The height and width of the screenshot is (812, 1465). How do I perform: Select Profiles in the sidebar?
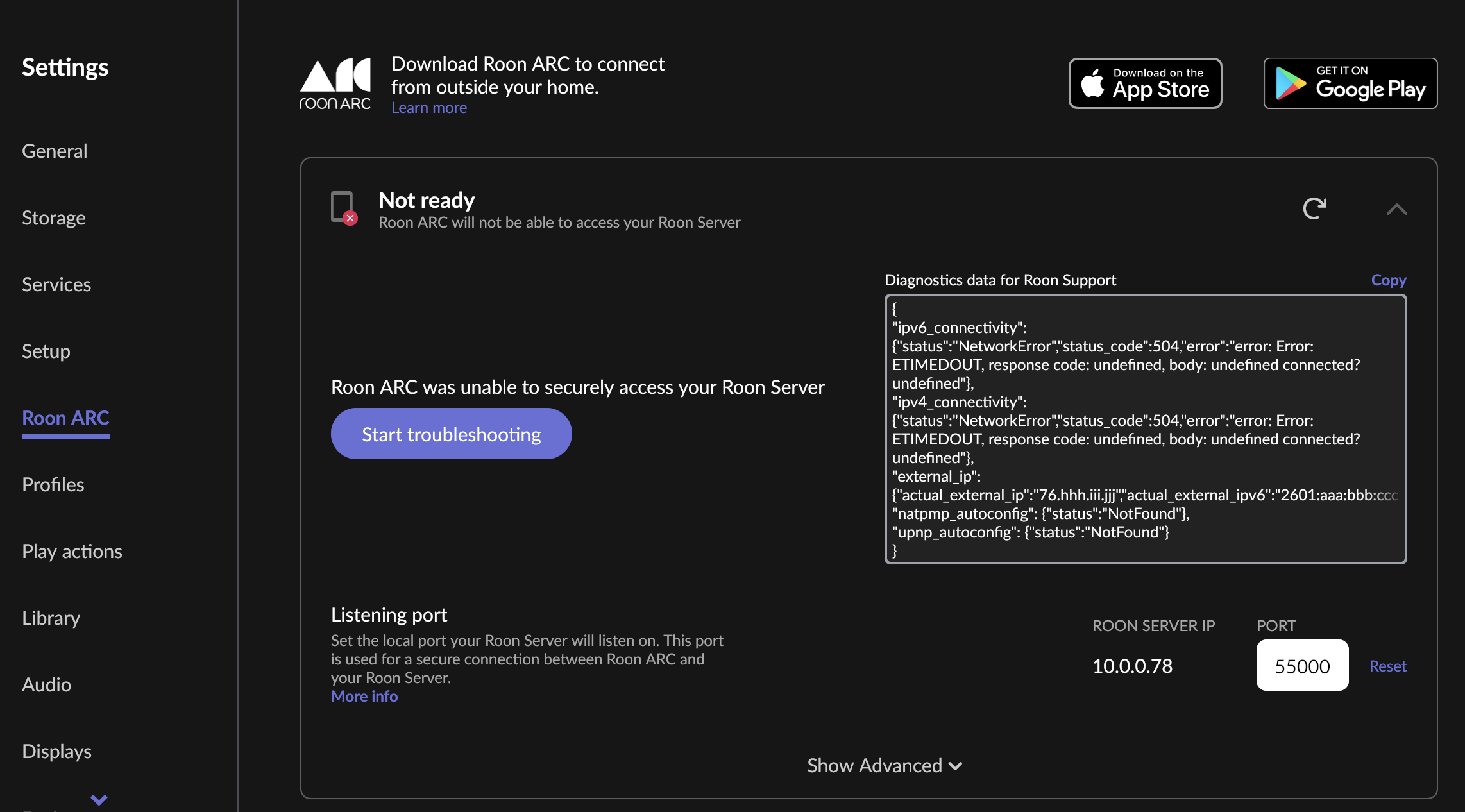pos(53,485)
